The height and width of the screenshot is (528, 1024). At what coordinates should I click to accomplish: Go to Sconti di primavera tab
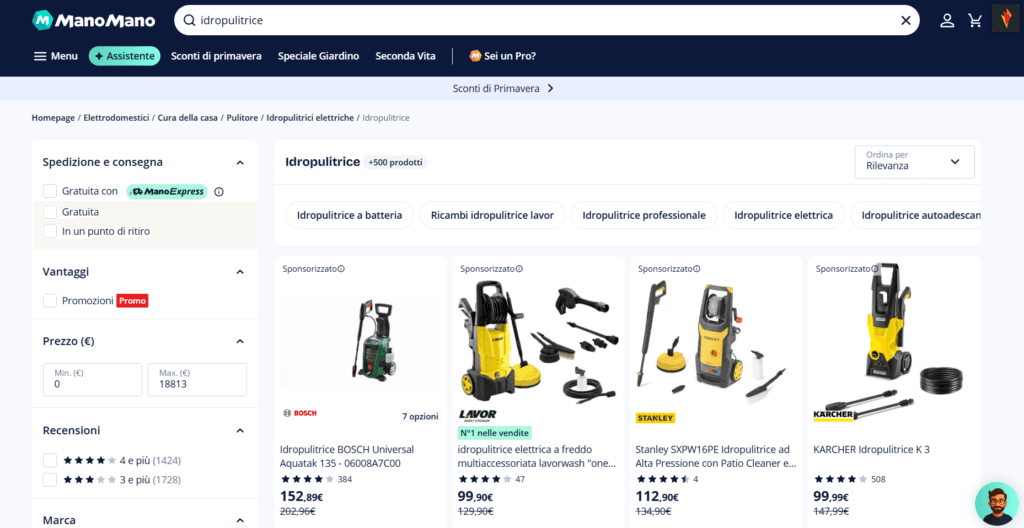tap(216, 56)
